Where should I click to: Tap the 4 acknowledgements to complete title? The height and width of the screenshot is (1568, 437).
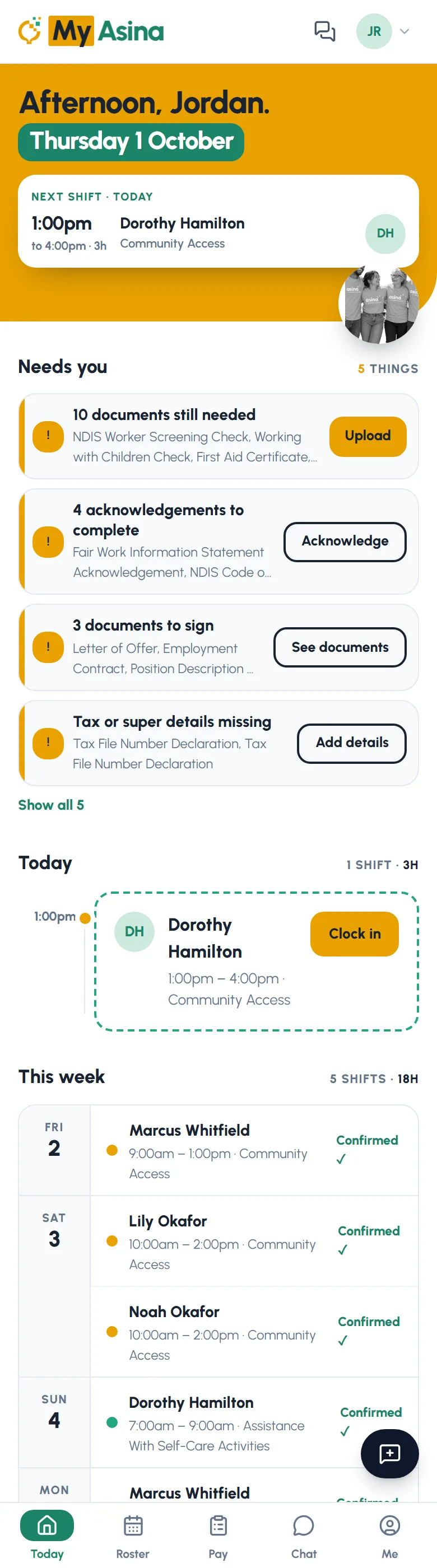(158, 519)
